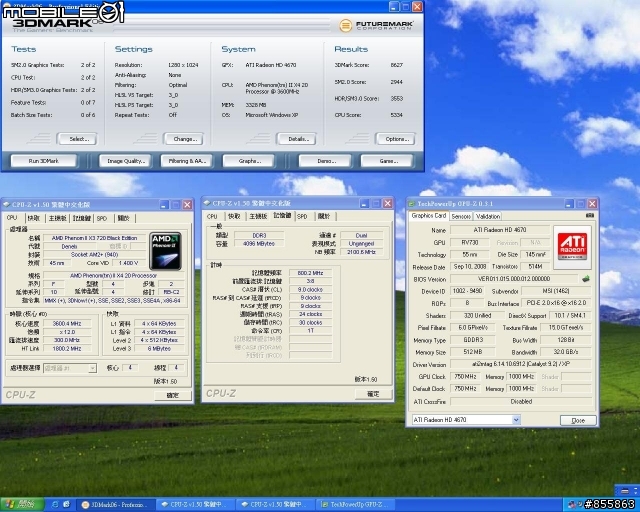This screenshot has height=512, width=640.
Task: Select Graphics Card tab in GPU-Z
Action: pos(429,216)
